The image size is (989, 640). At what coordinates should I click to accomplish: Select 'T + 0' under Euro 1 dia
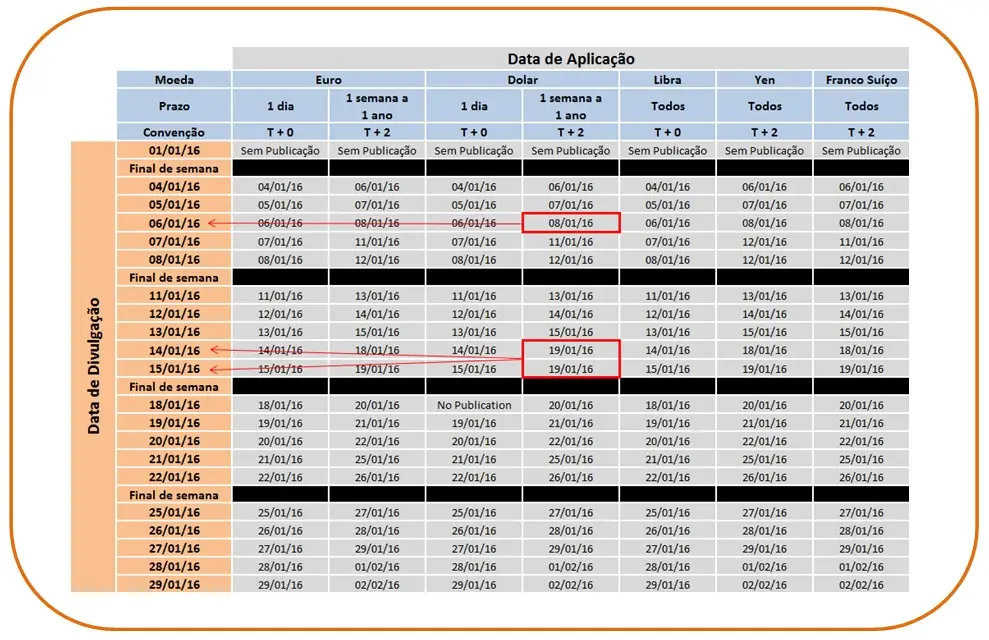[280, 132]
